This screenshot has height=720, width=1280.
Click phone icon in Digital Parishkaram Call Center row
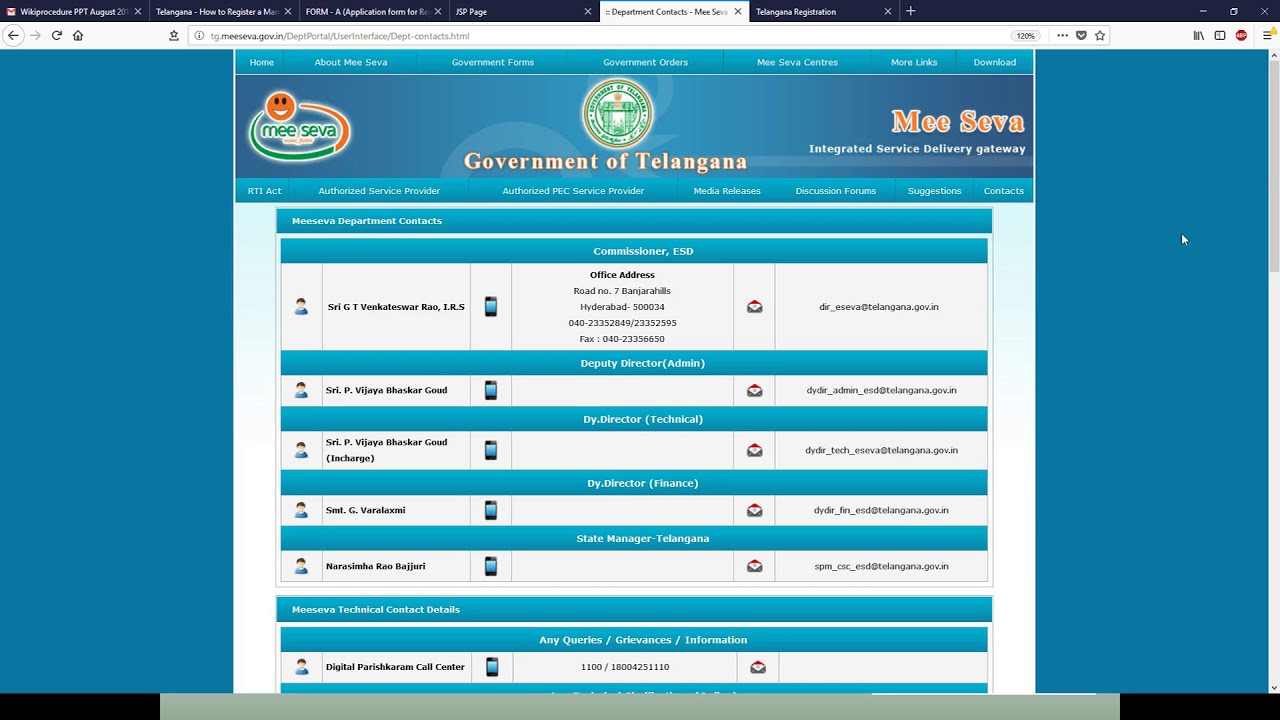(492, 667)
